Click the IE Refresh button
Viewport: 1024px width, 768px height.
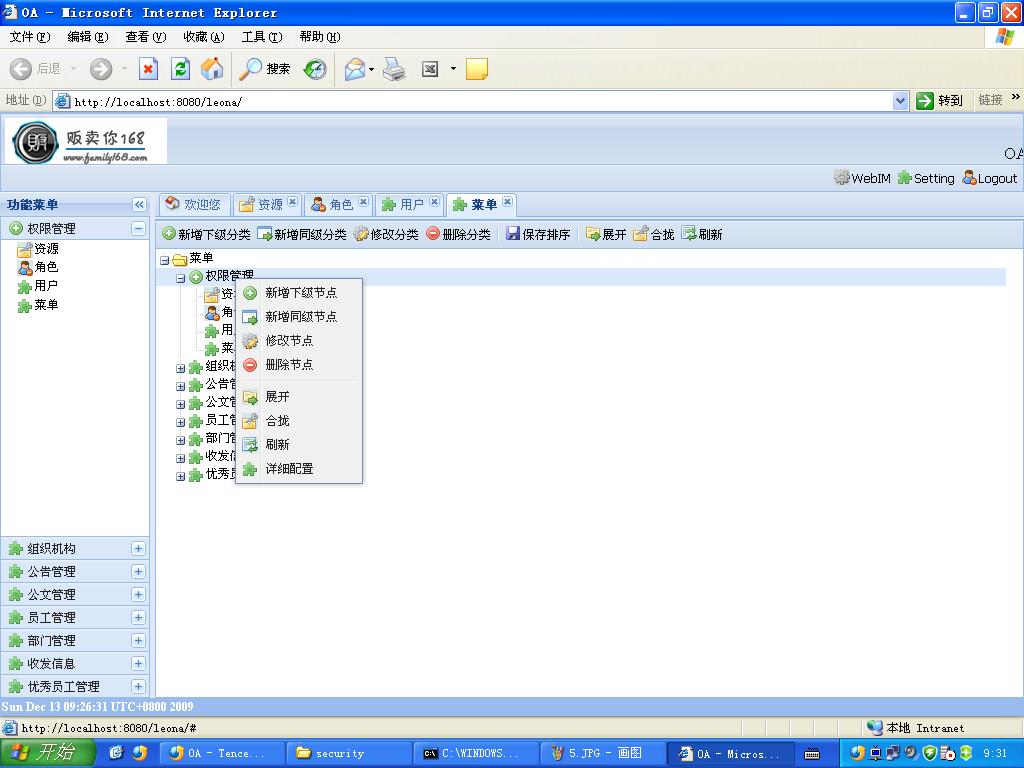coord(180,69)
